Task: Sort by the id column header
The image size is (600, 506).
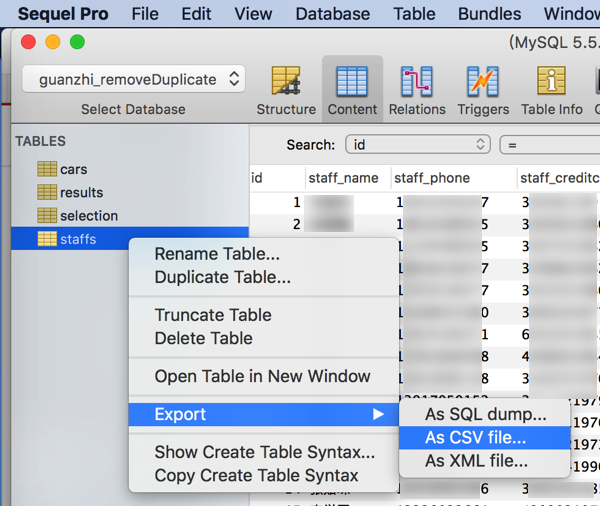Action: click(x=277, y=178)
